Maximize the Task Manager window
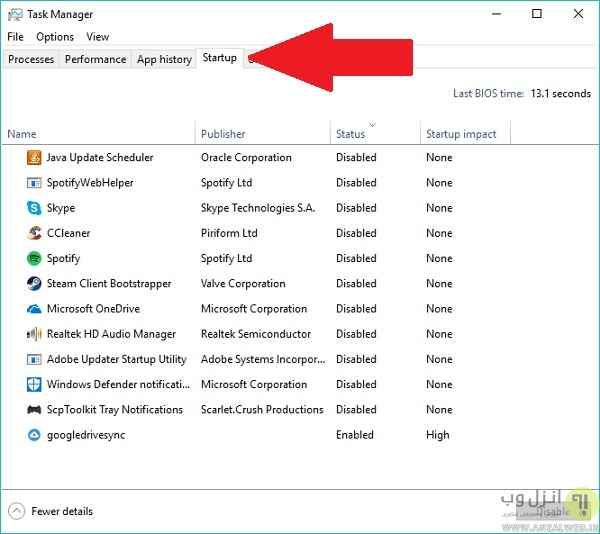 tap(537, 14)
